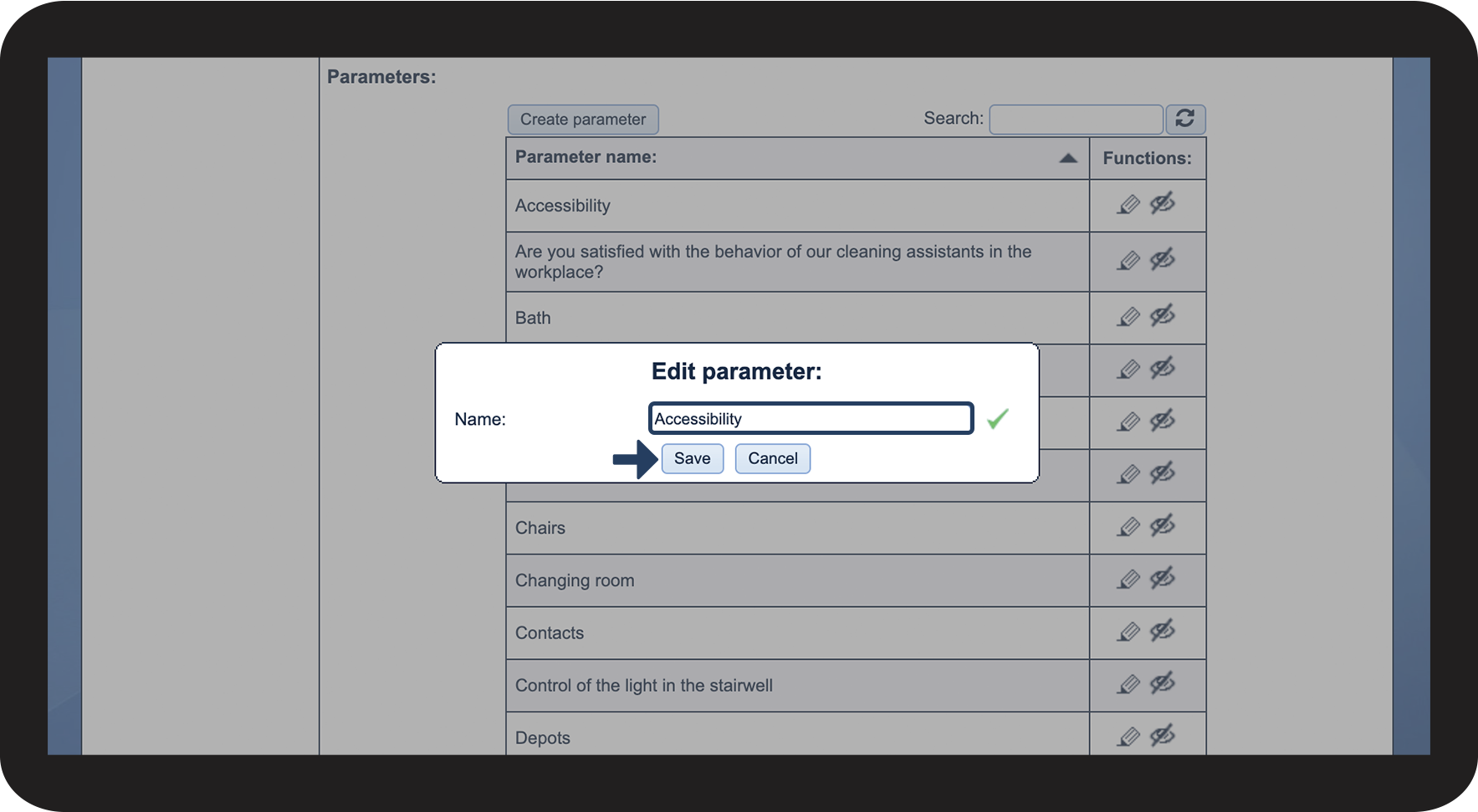Screen dimensions: 1478x812
Task: Edit the Changing room parameter
Action: coord(1128,580)
